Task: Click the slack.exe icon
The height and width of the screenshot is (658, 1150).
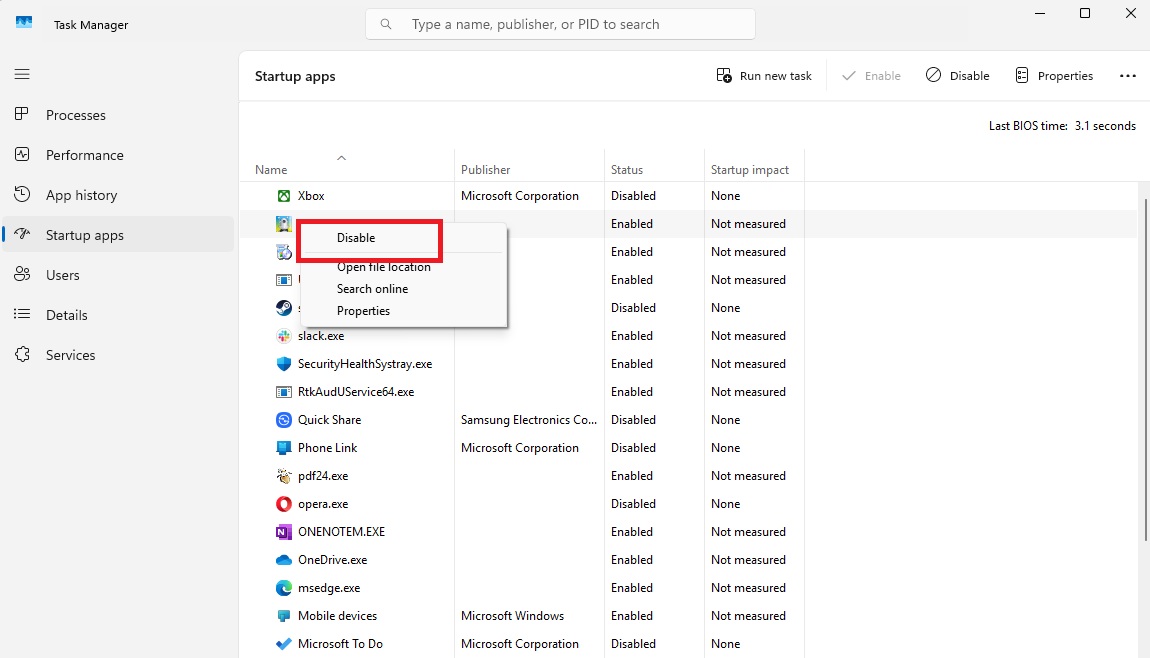Action: click(x=284, y=336)
